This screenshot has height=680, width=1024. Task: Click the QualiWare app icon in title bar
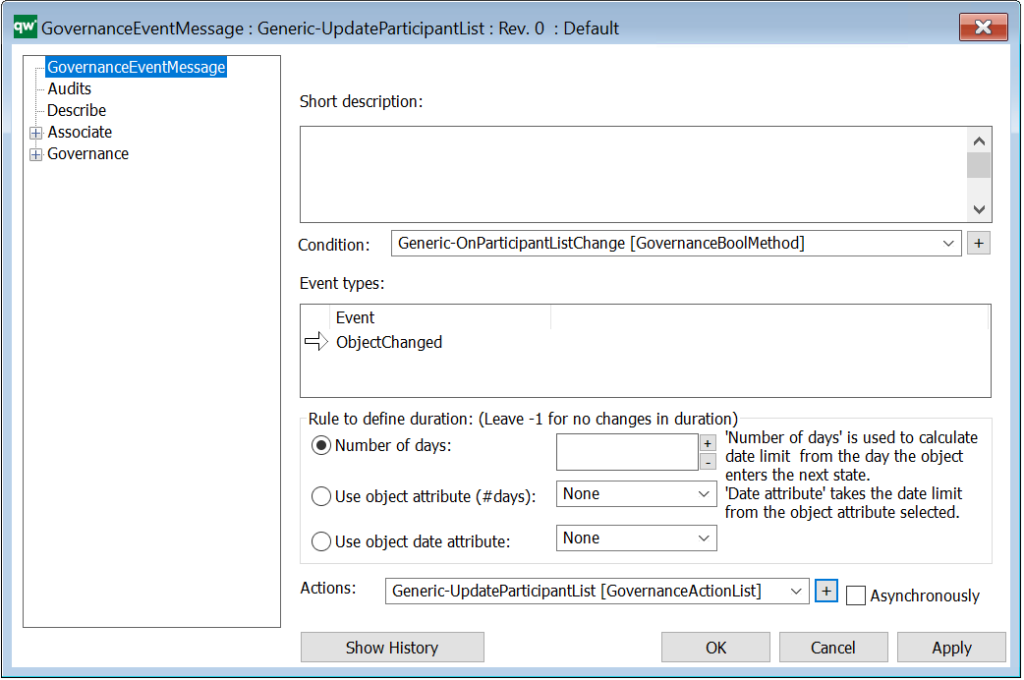pos(24,27)
